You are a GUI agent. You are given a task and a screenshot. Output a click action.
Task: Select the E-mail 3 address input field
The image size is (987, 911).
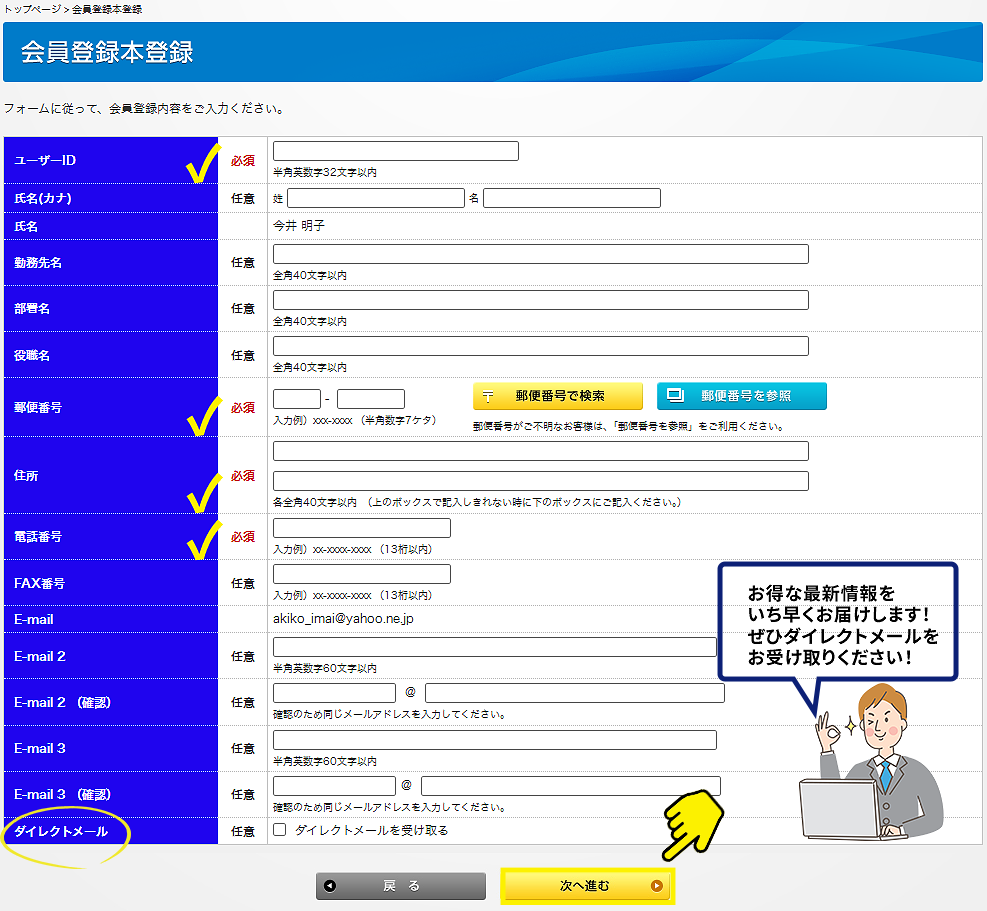tap(494, 740)
